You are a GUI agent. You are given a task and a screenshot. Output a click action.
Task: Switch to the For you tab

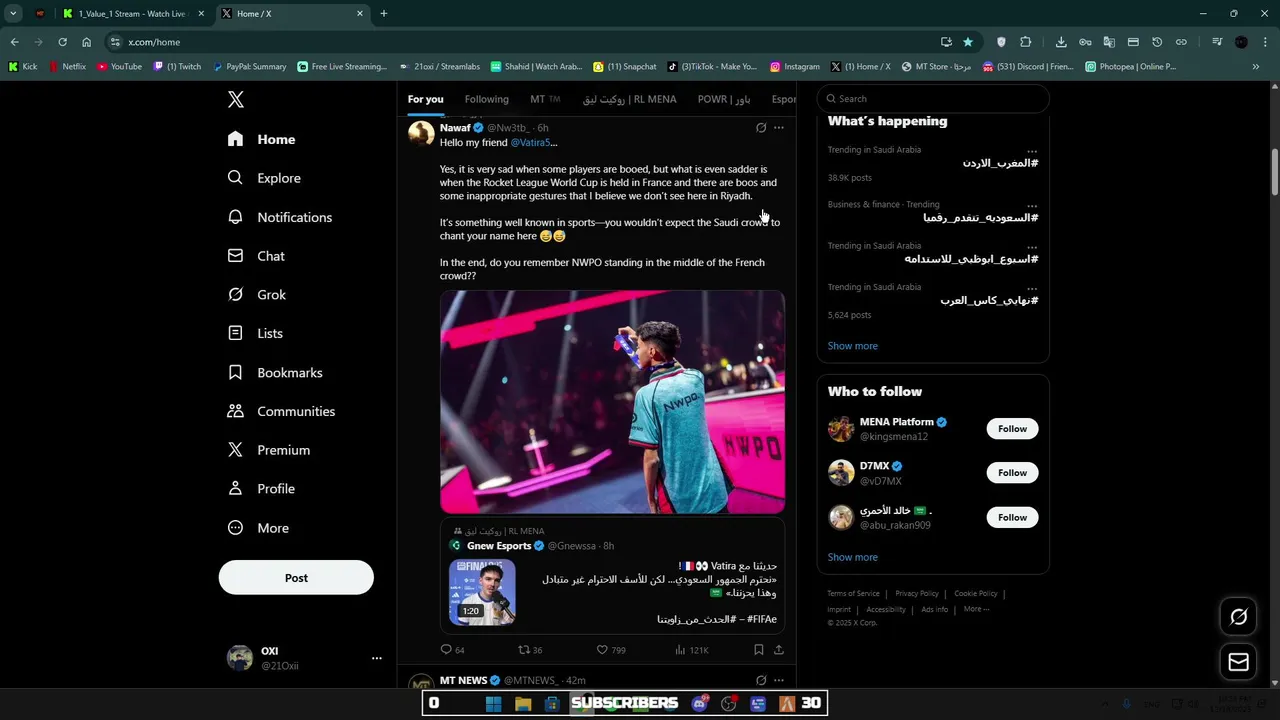point(425,99)
